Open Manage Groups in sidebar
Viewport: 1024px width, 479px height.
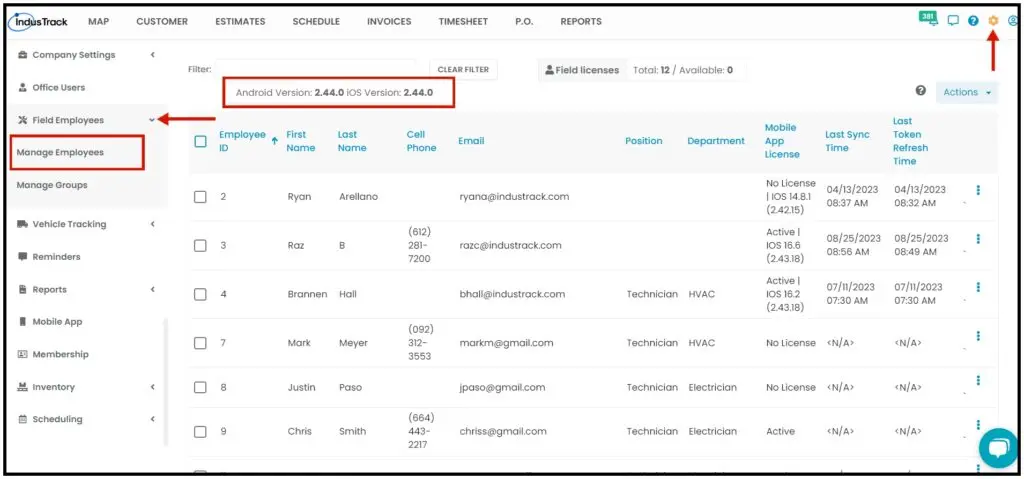pyautogui.click(x=52, y=185)
